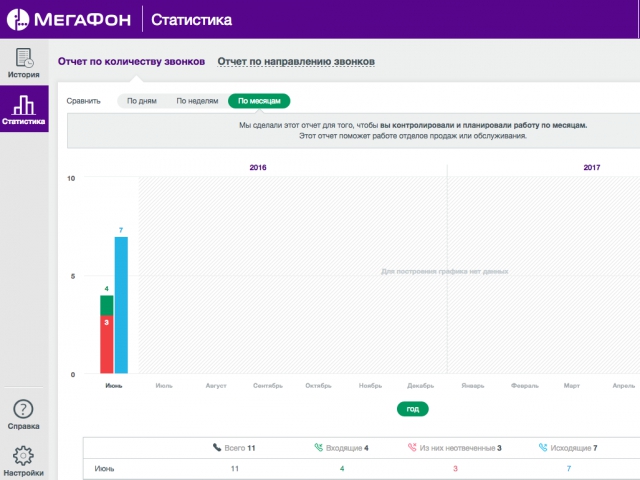Click the total value 11 in Июнь row

point(235,469)
